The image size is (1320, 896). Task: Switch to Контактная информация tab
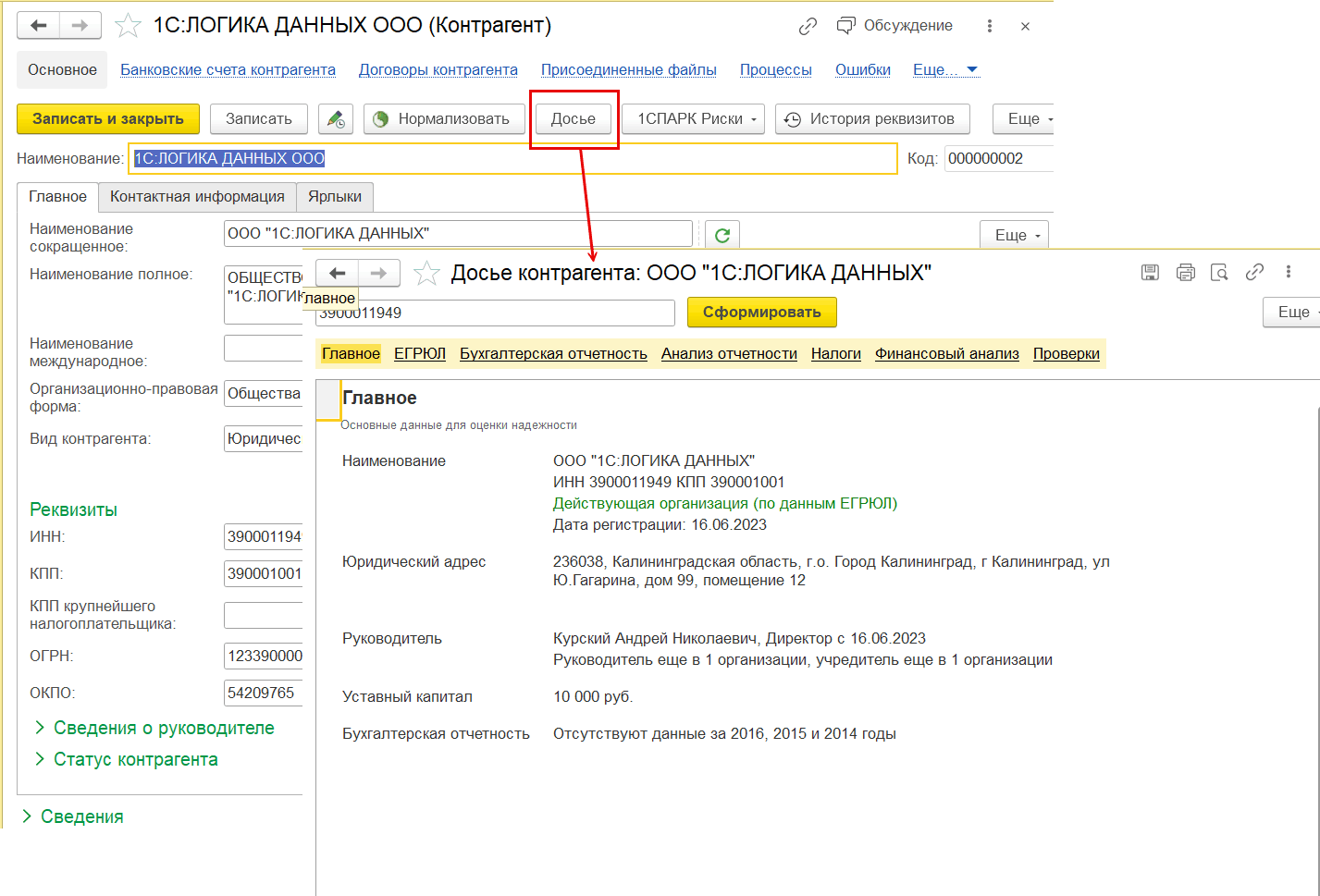(x=197, y=196)
